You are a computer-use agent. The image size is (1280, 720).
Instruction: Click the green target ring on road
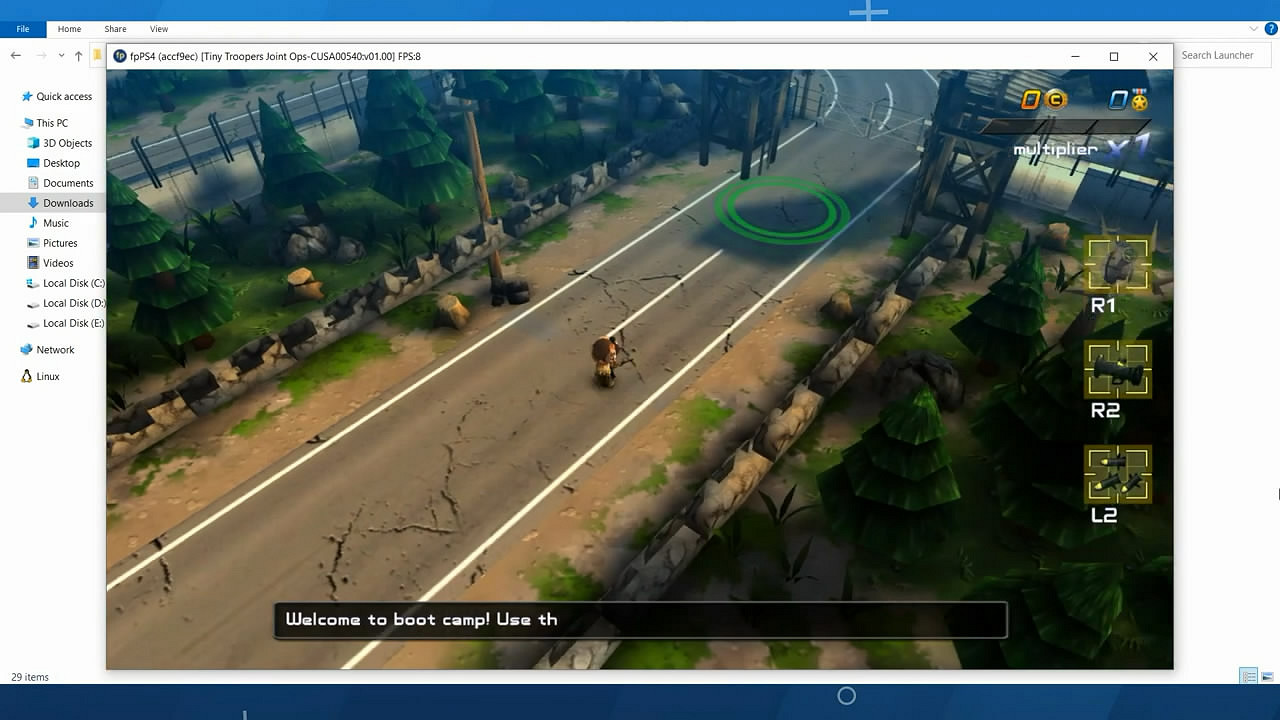point(782,210)
